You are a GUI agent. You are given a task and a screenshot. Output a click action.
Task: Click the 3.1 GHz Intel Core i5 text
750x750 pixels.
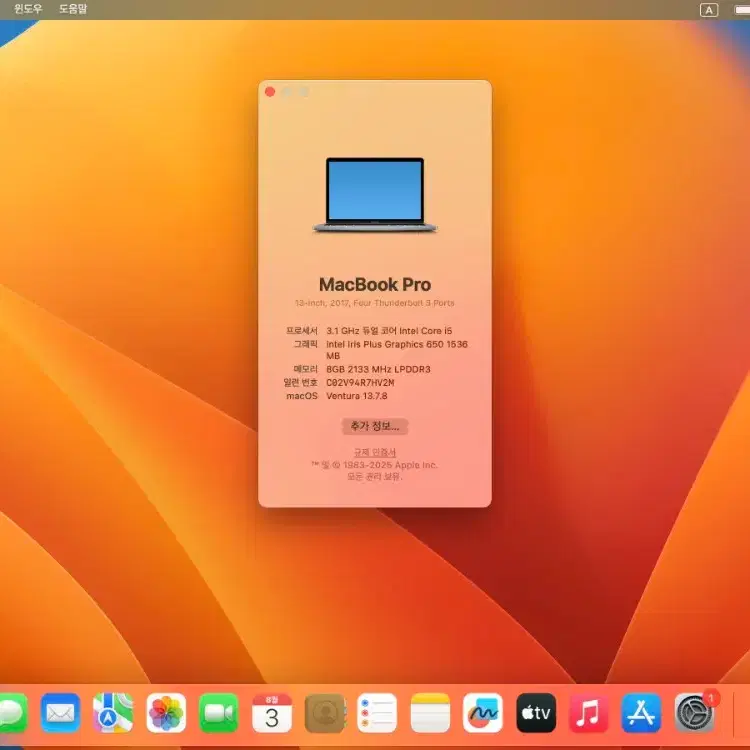[389, 331]
